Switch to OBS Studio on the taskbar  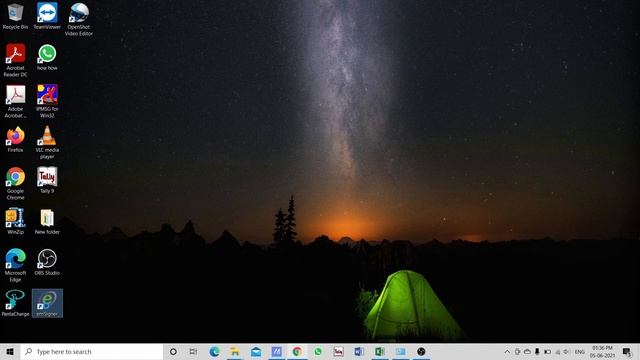tap(421, 351)
